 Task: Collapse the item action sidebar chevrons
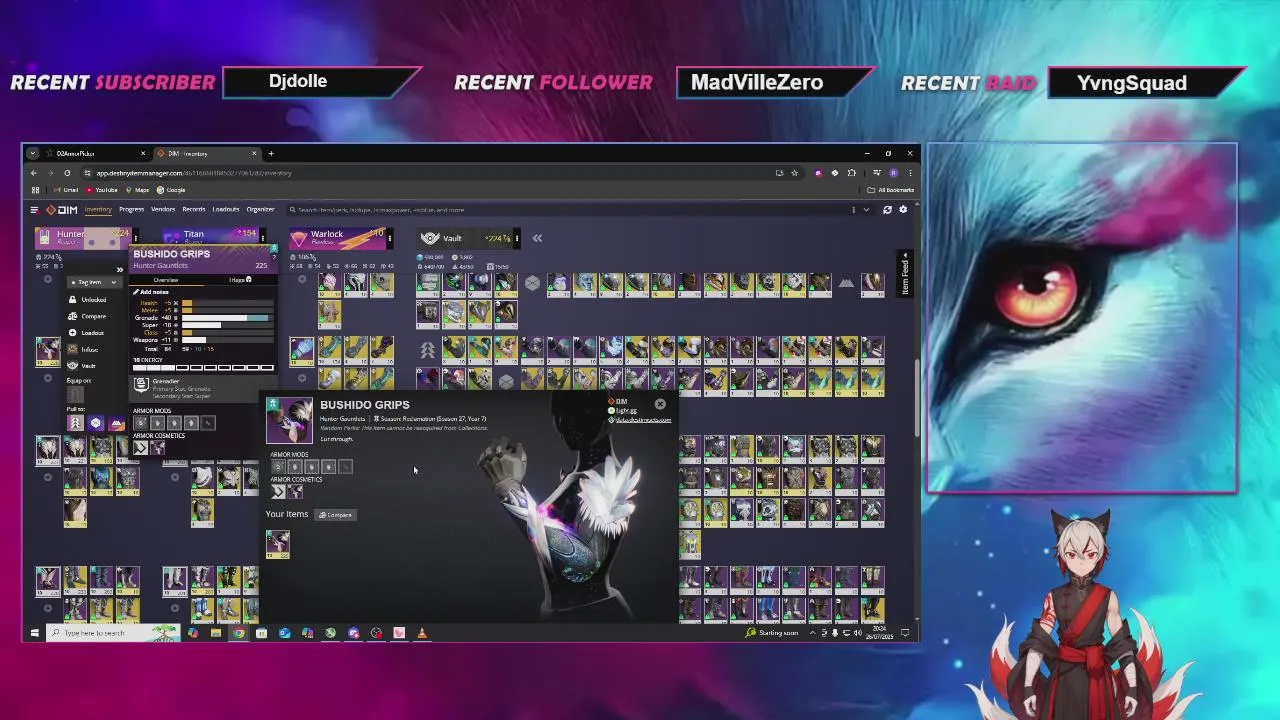coord(119,270)
